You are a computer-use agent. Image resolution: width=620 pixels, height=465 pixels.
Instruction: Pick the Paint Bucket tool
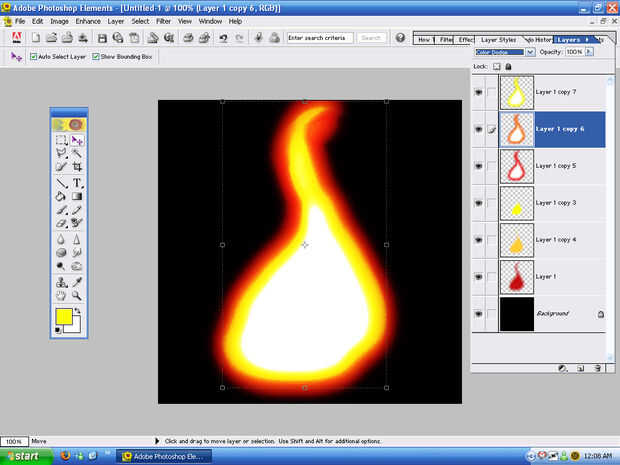(x=62, y=197)
